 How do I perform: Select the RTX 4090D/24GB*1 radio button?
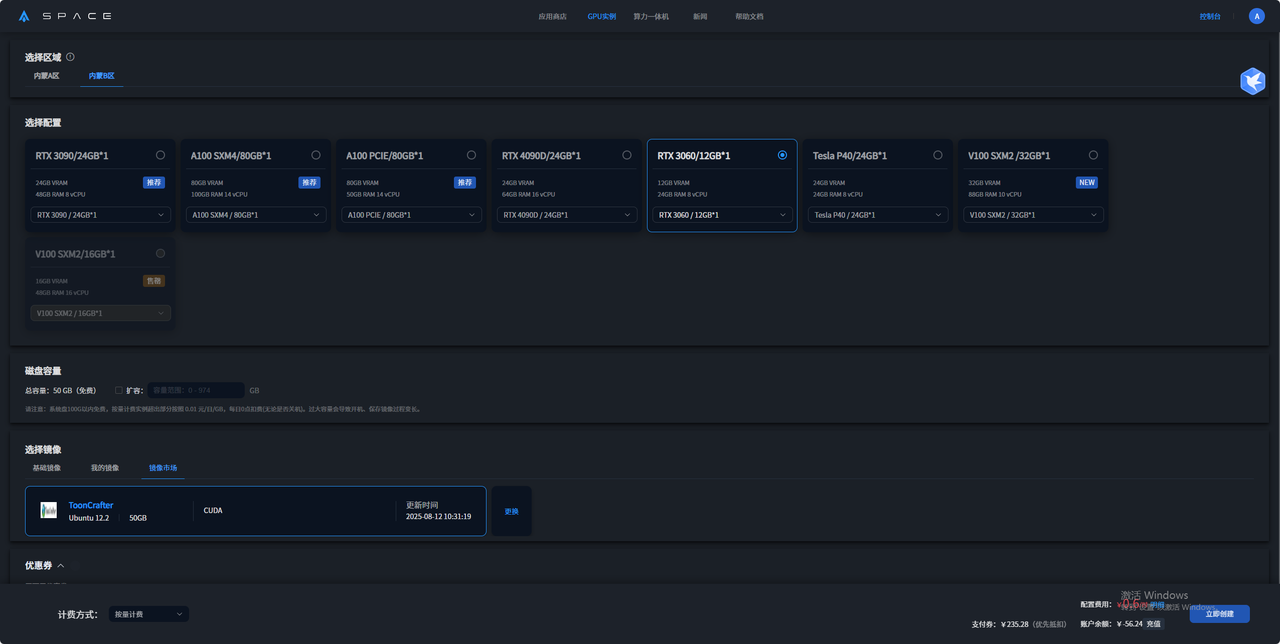coord(627,155)
